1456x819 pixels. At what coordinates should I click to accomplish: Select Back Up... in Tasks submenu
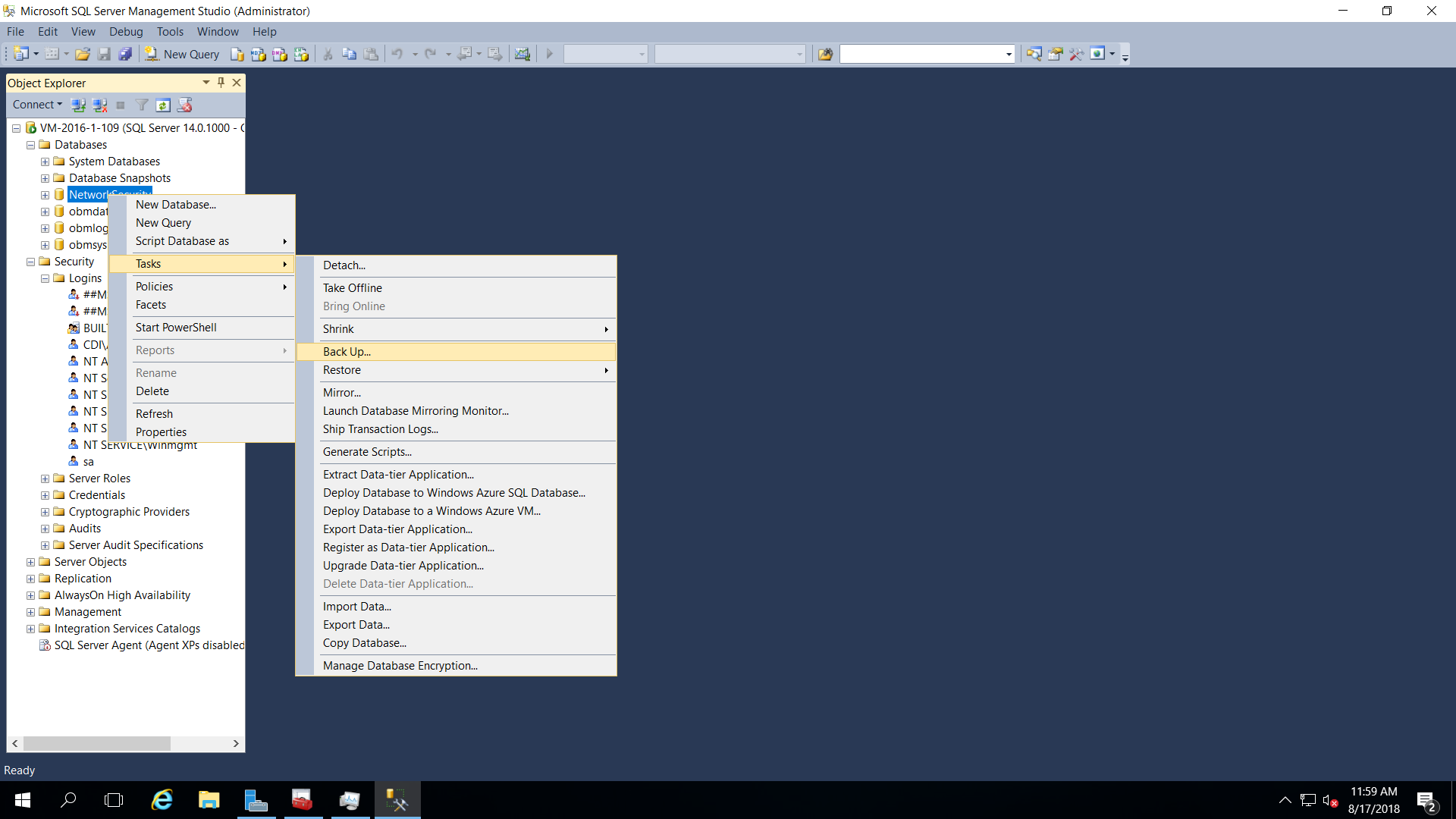[x=456, y=352]
